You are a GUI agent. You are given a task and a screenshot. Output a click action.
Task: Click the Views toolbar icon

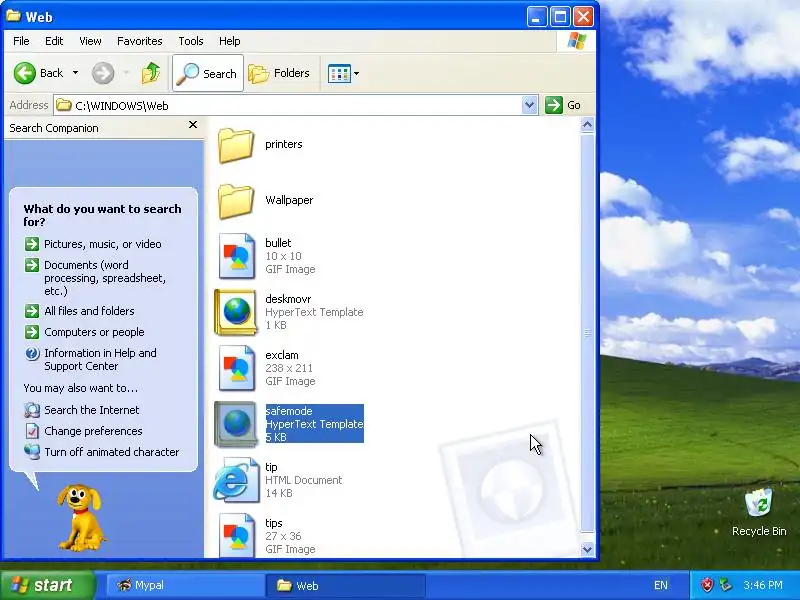pyautogui.click(x=339, y=73)
